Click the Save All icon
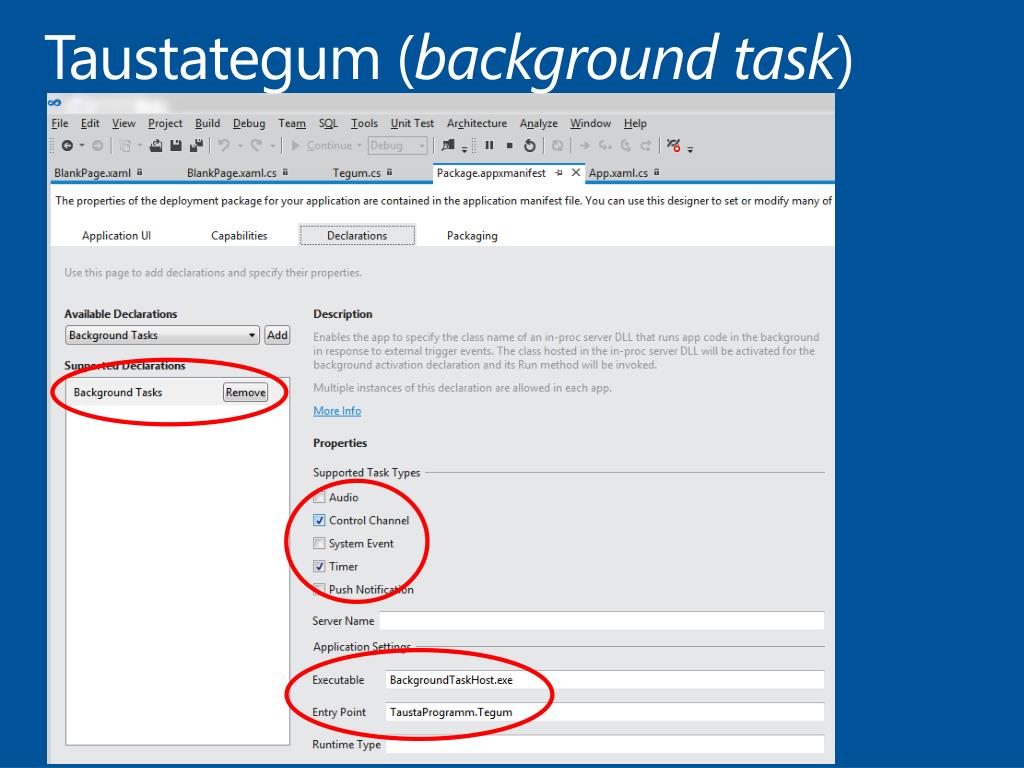 pyautogui.click(x=196, y=146)
